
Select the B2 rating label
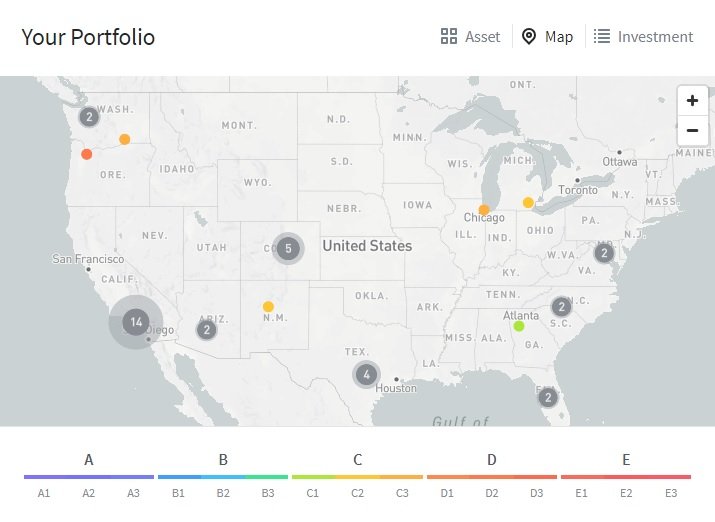click(223, 493)
